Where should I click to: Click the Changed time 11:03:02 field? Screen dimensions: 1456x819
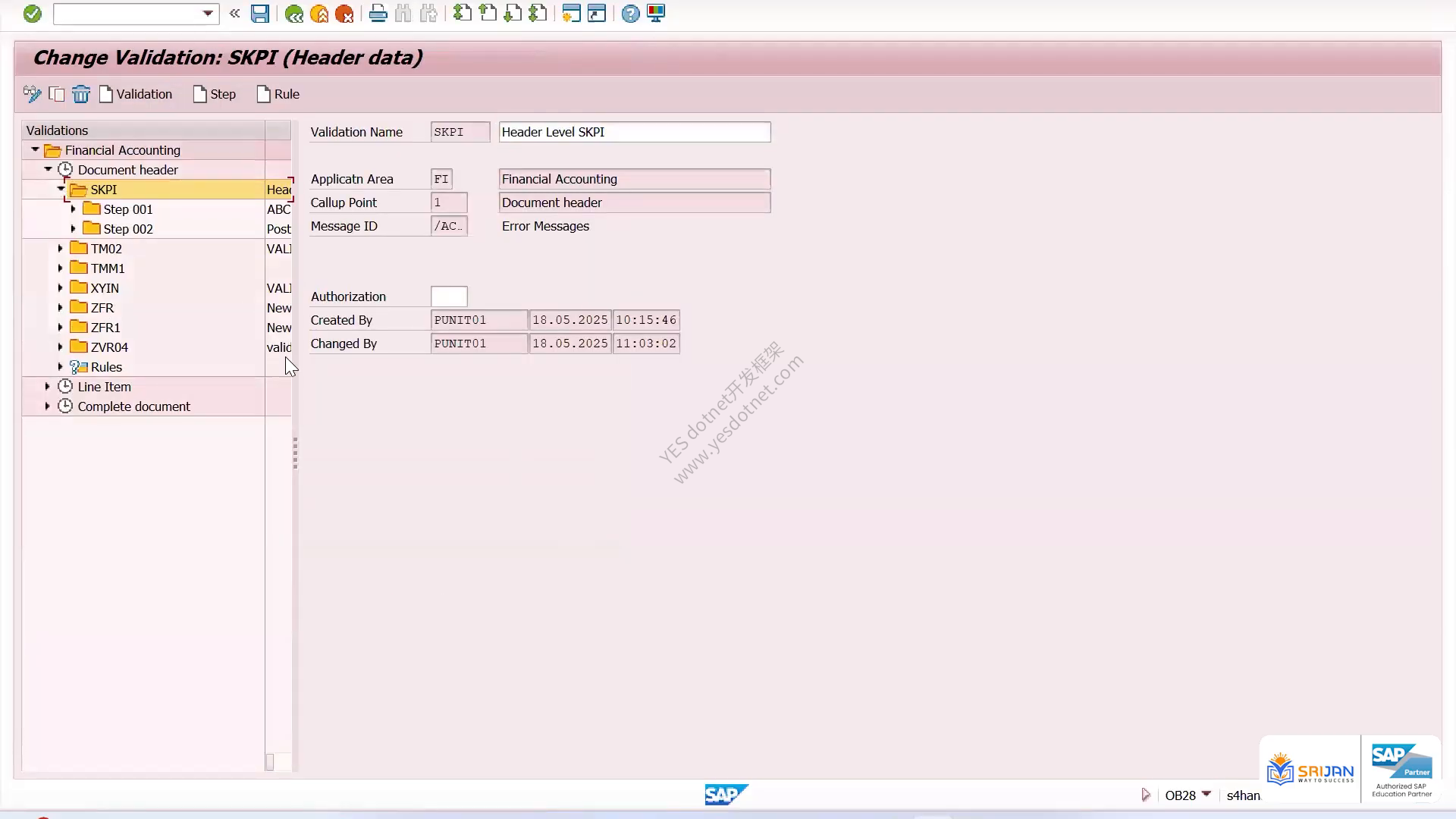click(x=646, y=344)
